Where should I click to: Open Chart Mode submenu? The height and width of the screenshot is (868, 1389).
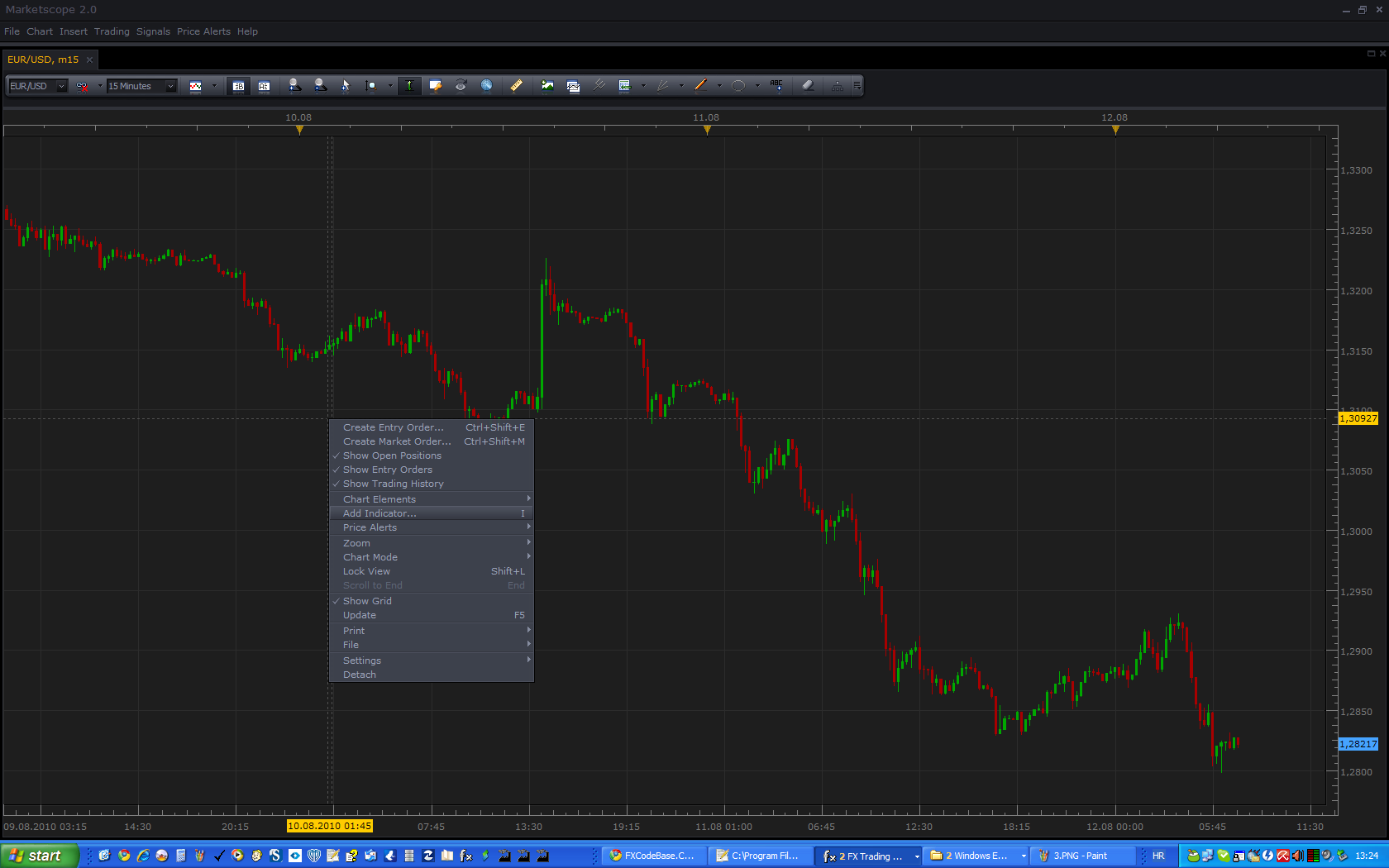coord(432,557)
